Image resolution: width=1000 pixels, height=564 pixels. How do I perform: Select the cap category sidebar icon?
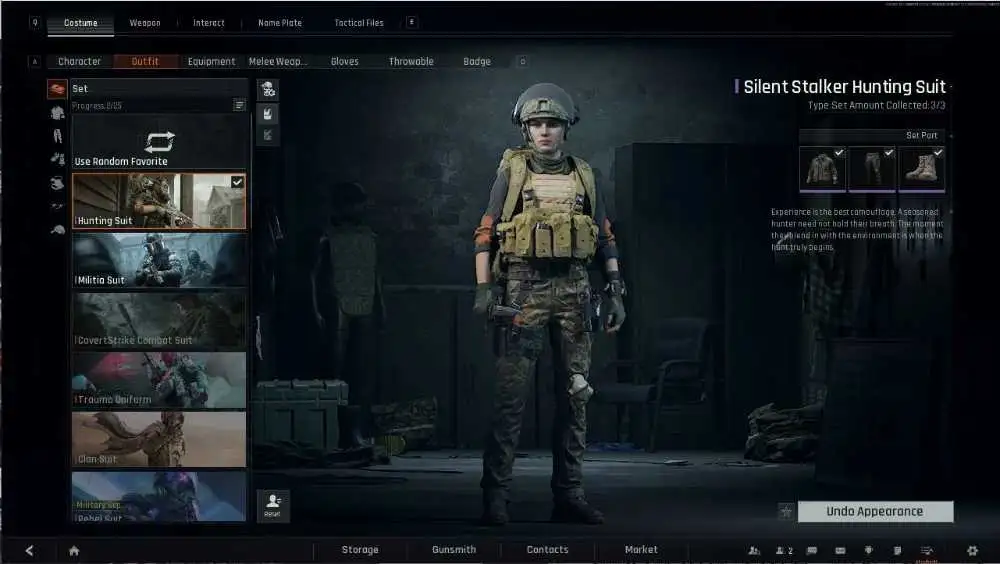click(x=57, y=229)
